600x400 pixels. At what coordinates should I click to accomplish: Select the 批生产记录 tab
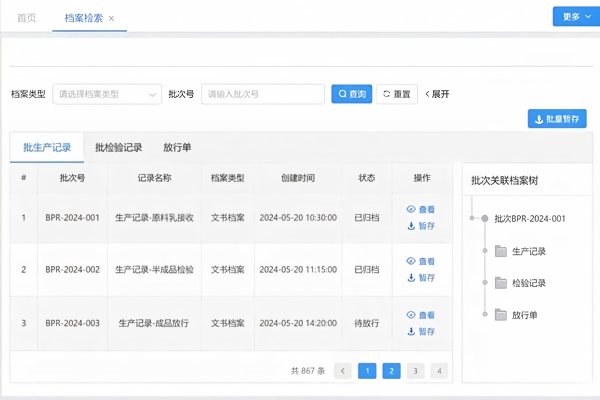pos(47,147)
